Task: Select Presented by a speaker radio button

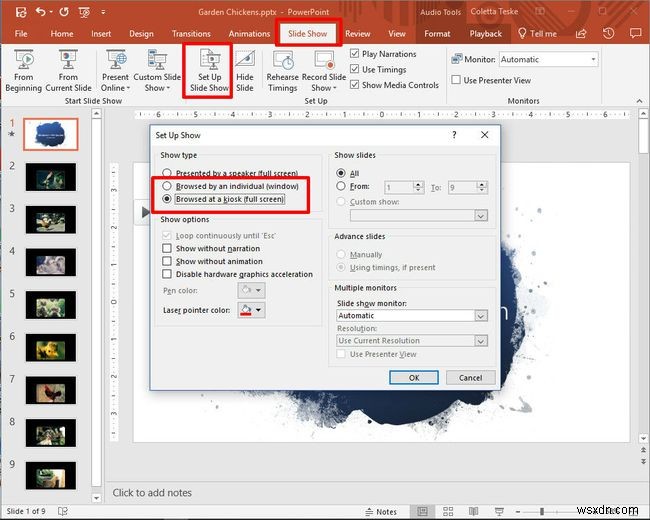Action: point(167,173)
